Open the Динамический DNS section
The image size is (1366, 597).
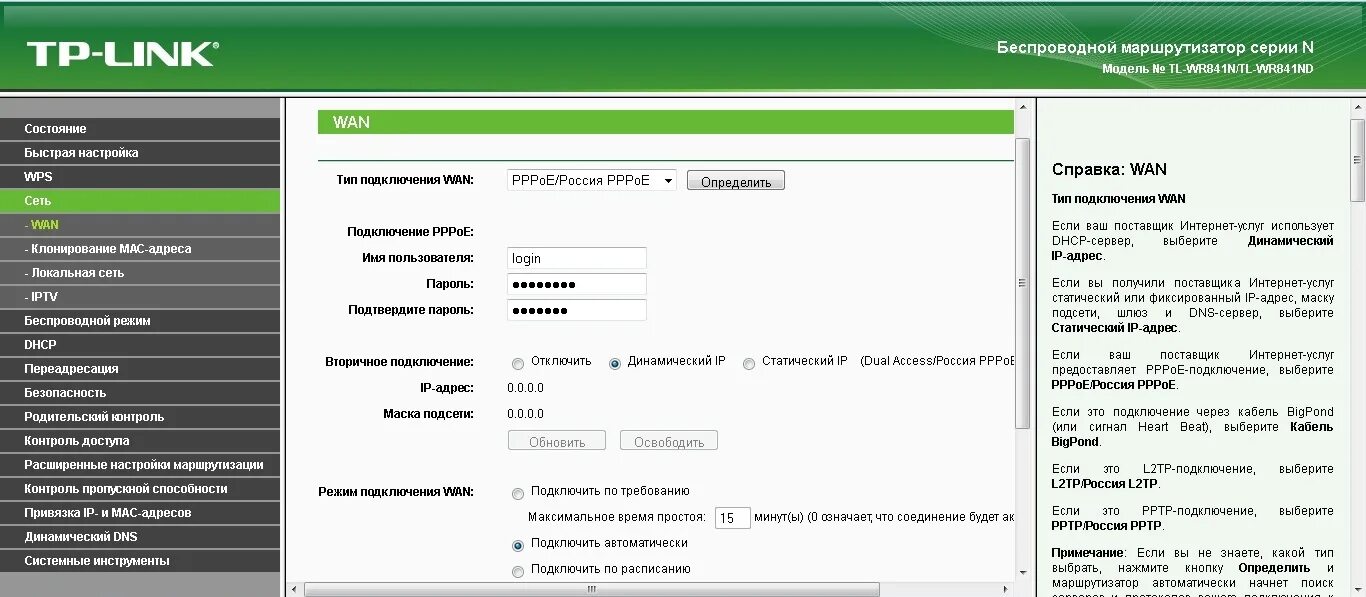coord(140,537)
